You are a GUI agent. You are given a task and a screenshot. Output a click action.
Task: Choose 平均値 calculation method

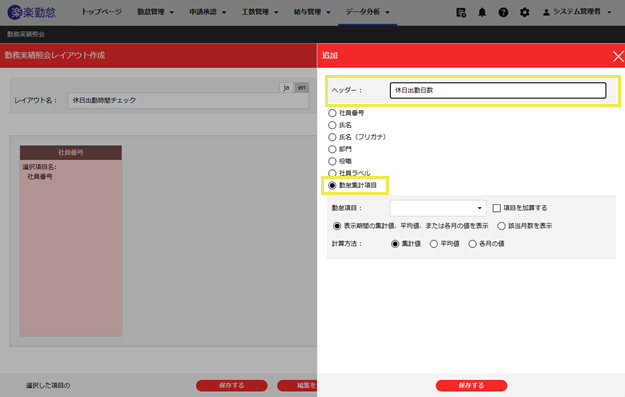[x=434, y=244]
